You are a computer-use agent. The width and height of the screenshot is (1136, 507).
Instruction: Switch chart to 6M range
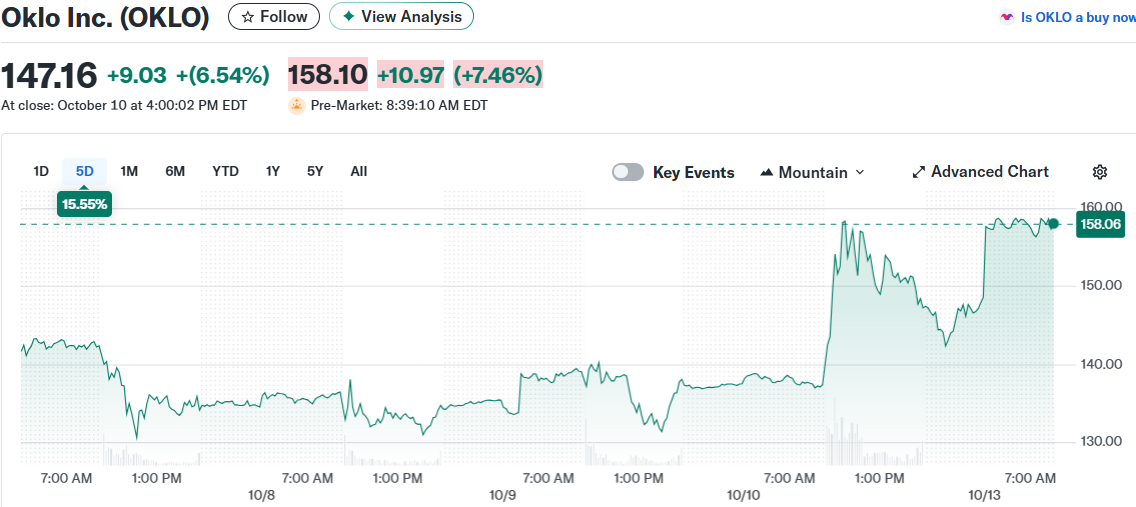pyautogui.click(x=175, y=171)
